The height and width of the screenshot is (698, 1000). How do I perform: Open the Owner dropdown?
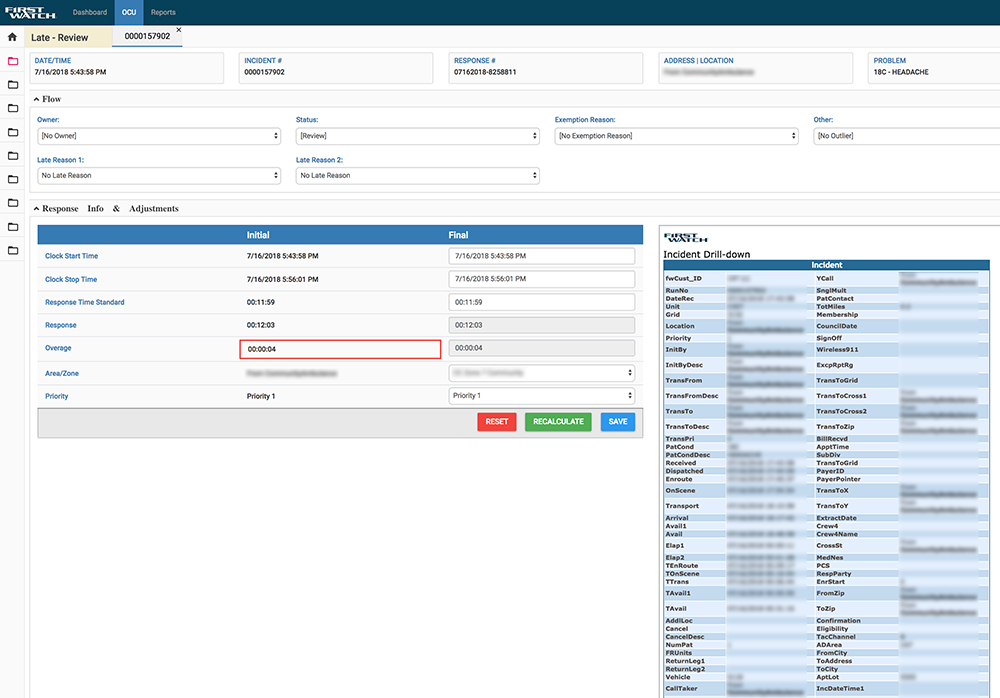159,136
